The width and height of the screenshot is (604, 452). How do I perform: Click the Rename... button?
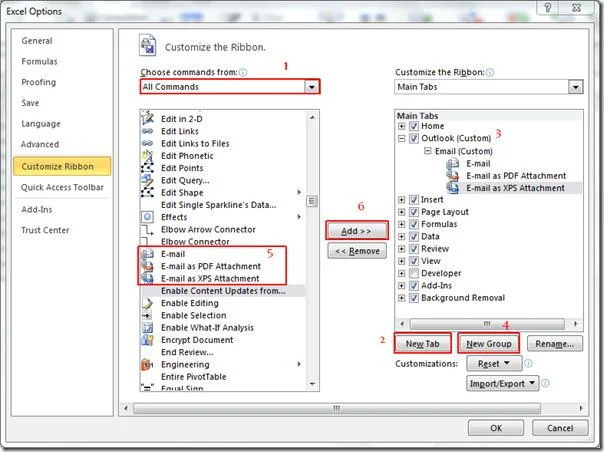(x=554, y=343)
